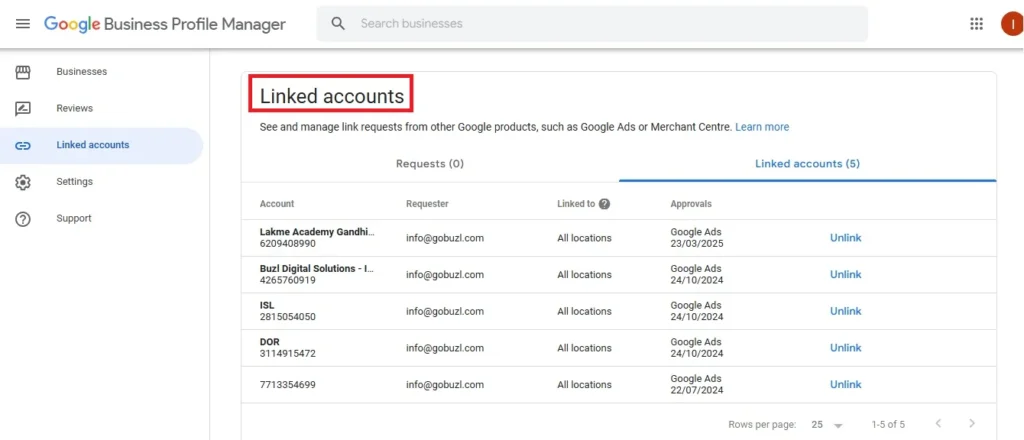Viewport: 1024px width, 440px height.
Task: Open Linked accounts in the sidebar
Action: pos(92,145)
